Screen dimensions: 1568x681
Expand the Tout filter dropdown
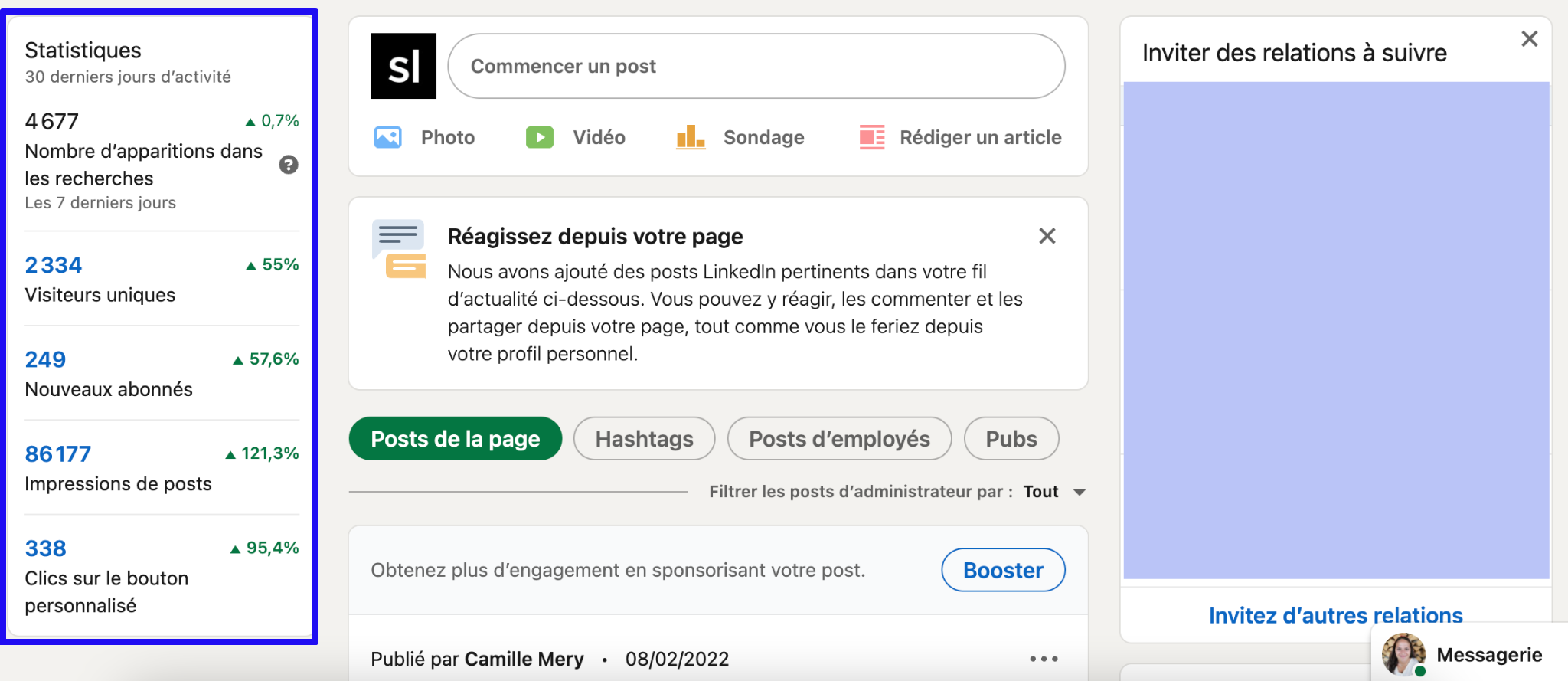pyautogui.click(x=1055, y=492)
